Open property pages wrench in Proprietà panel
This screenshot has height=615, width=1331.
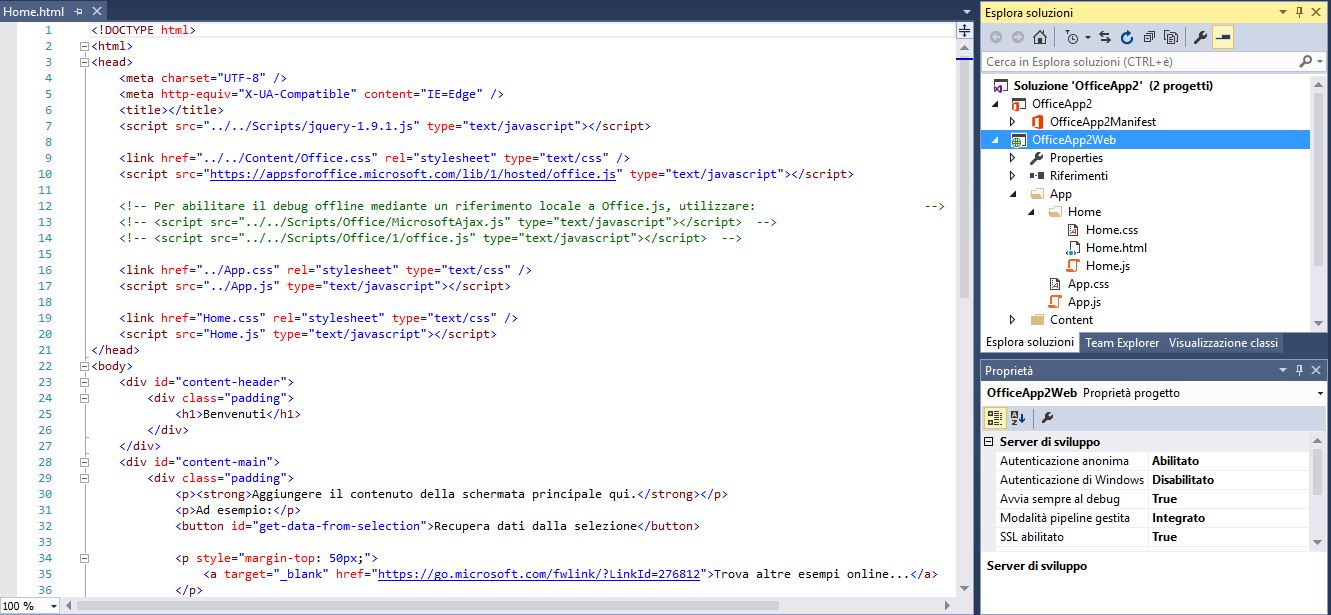(x=1047, y=418)
